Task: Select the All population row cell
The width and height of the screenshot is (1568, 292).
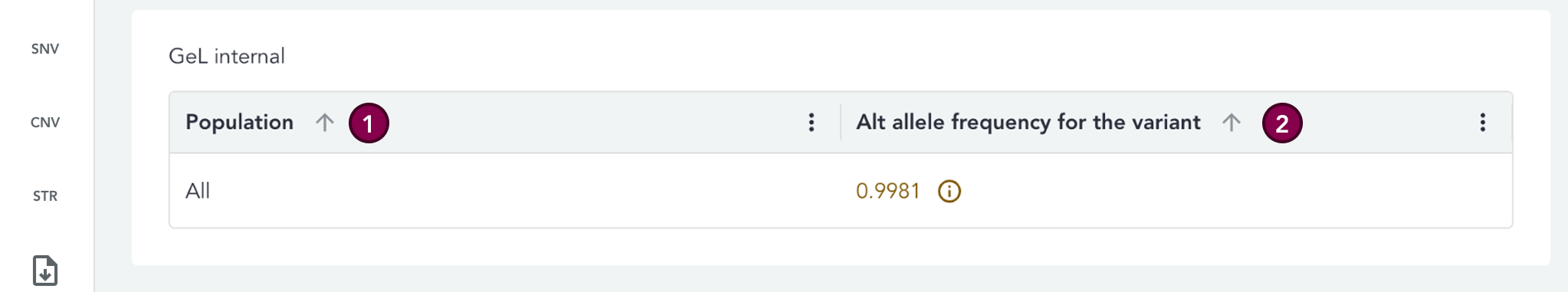Action: [198, 191]
